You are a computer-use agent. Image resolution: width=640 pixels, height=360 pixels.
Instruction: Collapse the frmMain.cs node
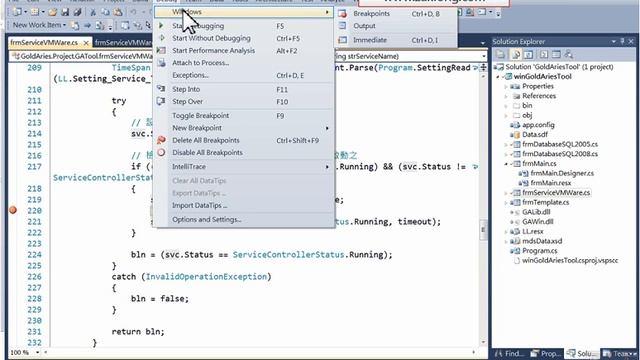click(x=506, y=164)
